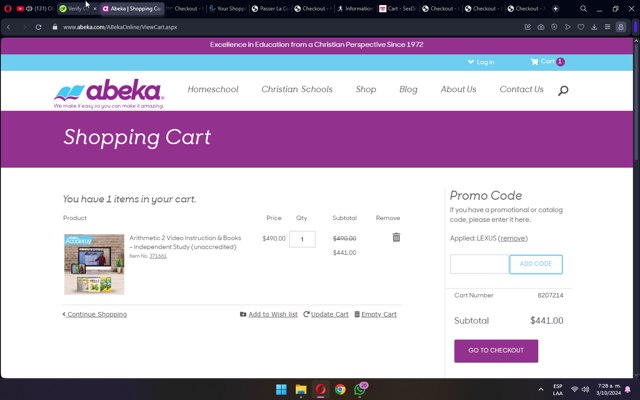
Task: Open the Blog menu item
Action: click(x=408, y=89)
